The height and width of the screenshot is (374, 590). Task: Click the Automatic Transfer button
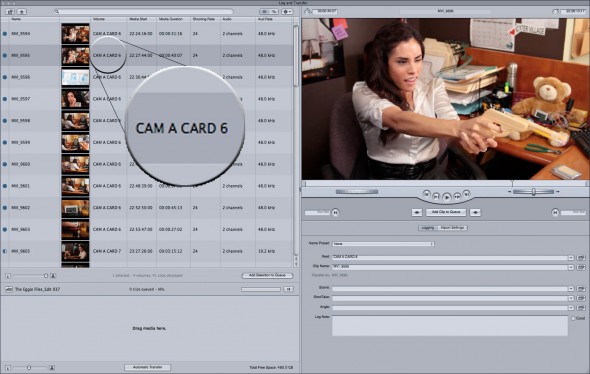click(148, 367)
